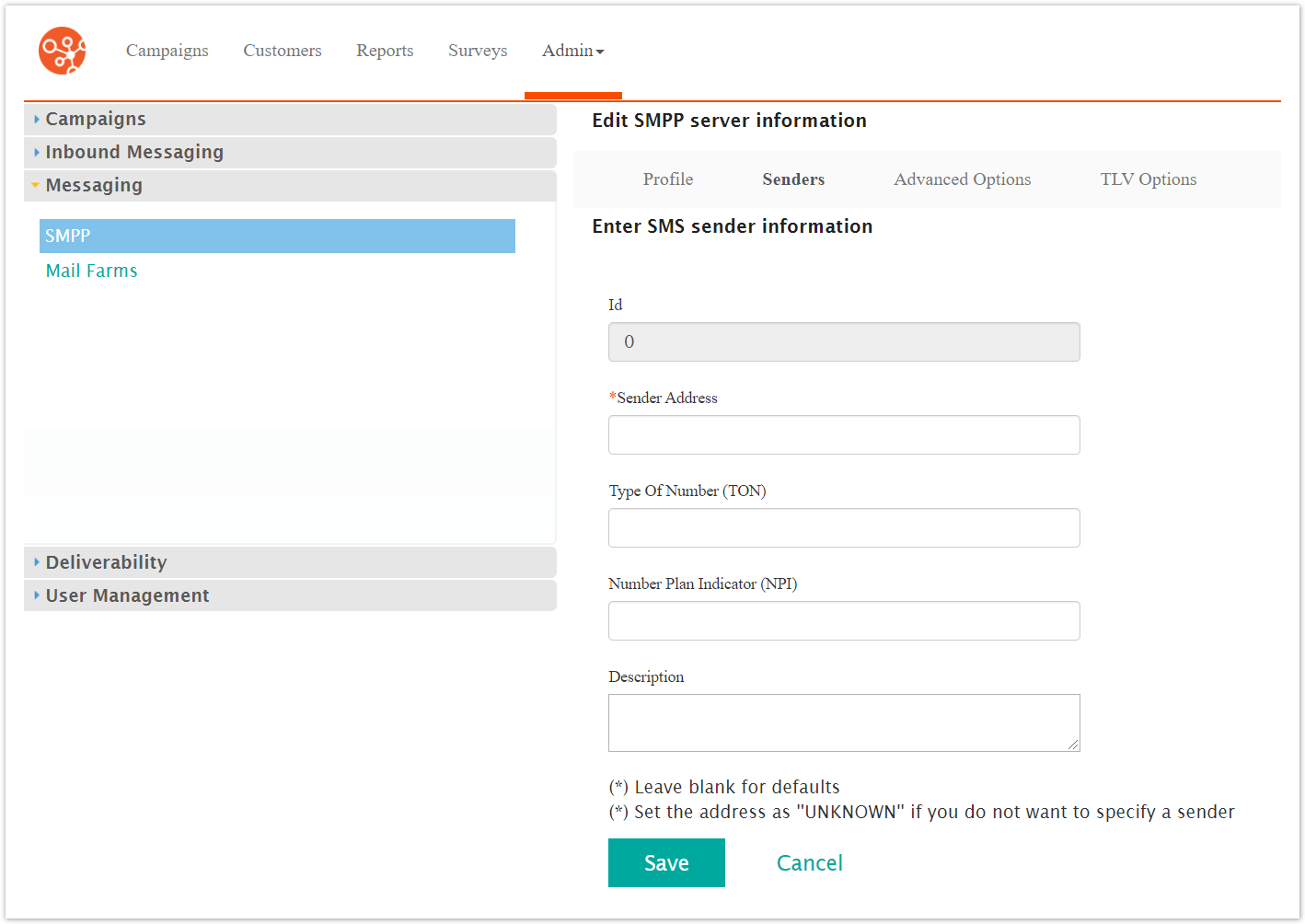Click the orange app logo icon

62,51
